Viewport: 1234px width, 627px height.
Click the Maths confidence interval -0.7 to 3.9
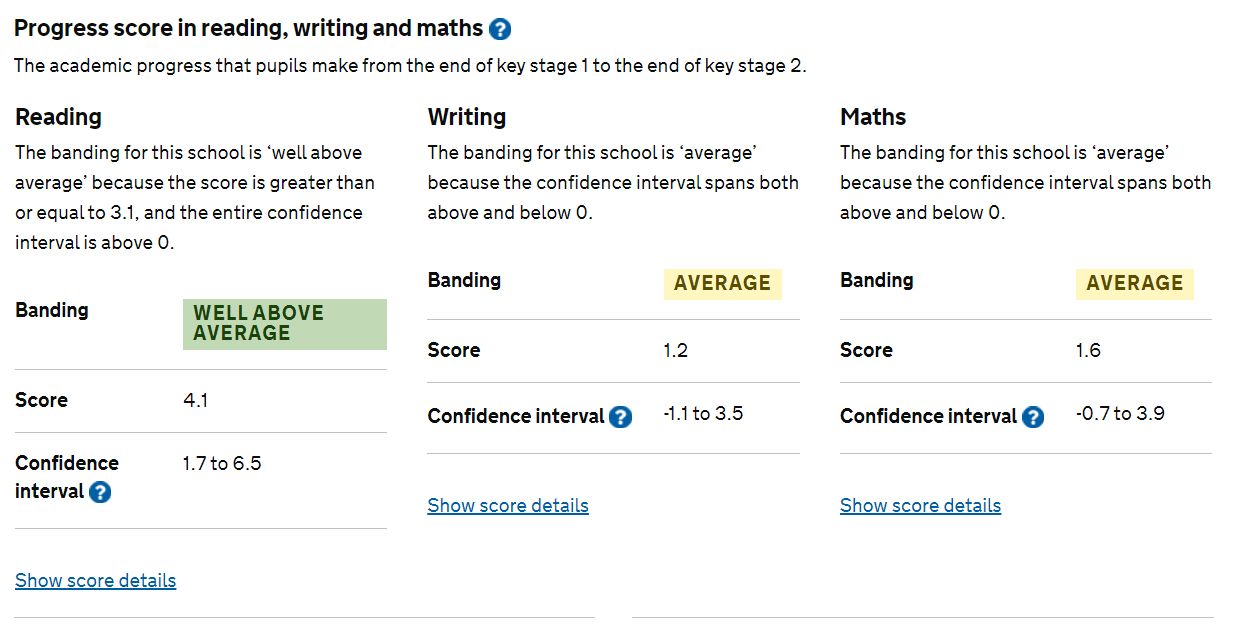tap(1120, 414)
